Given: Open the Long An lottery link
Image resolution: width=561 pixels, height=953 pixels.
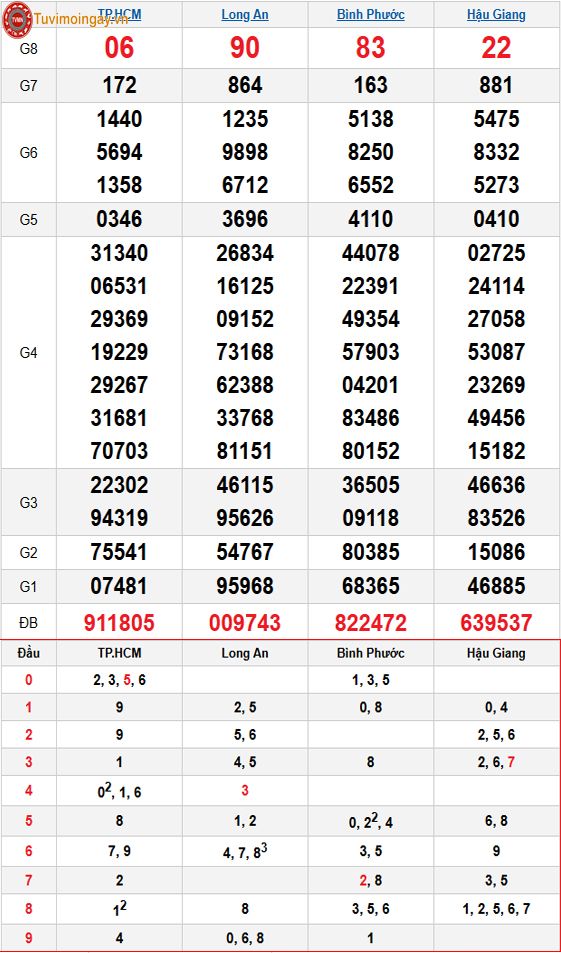Looking at the screenshot, I should pos(245,15).
